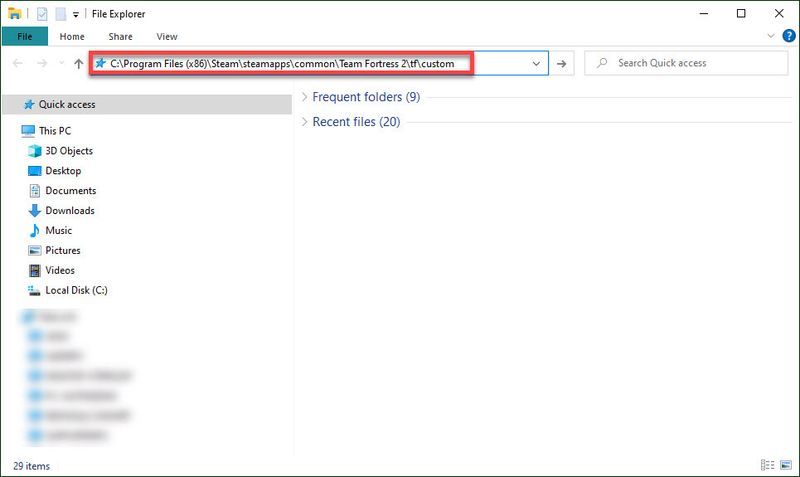The image size is (800, 477).
Task: Close the File Explorer window
Action: (x=779, y=13)
